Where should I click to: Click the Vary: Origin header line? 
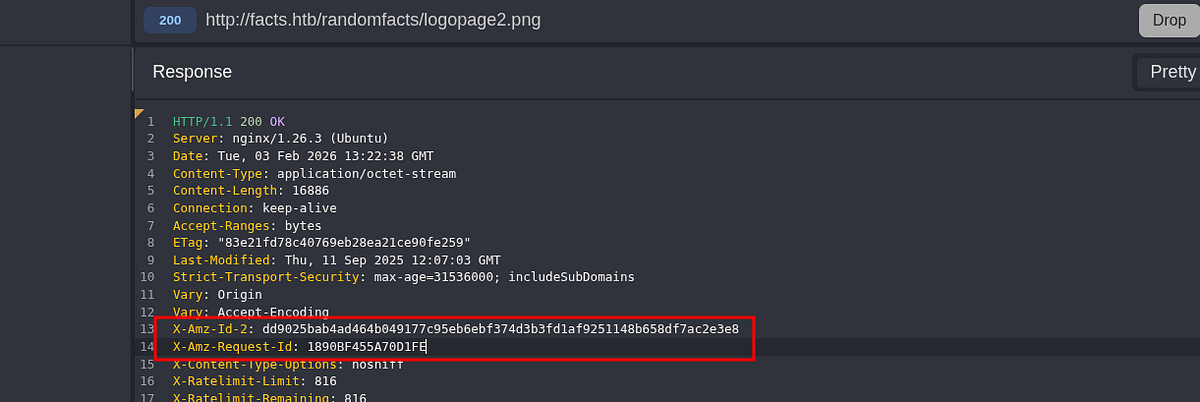coord(217,295)
